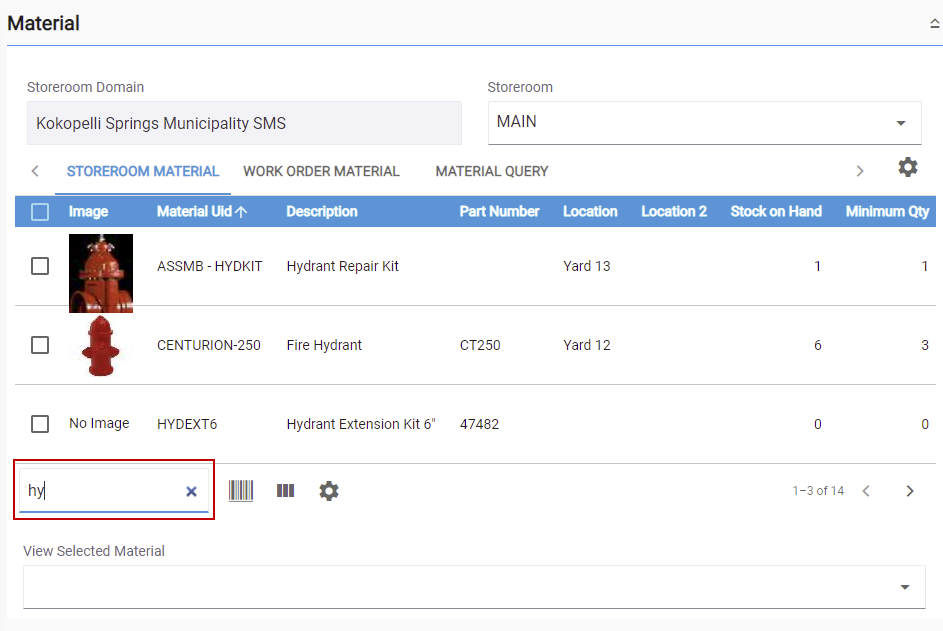Select the Yard 13 location cell
Screen dimensions: 943x631
[x=586, y=266]
